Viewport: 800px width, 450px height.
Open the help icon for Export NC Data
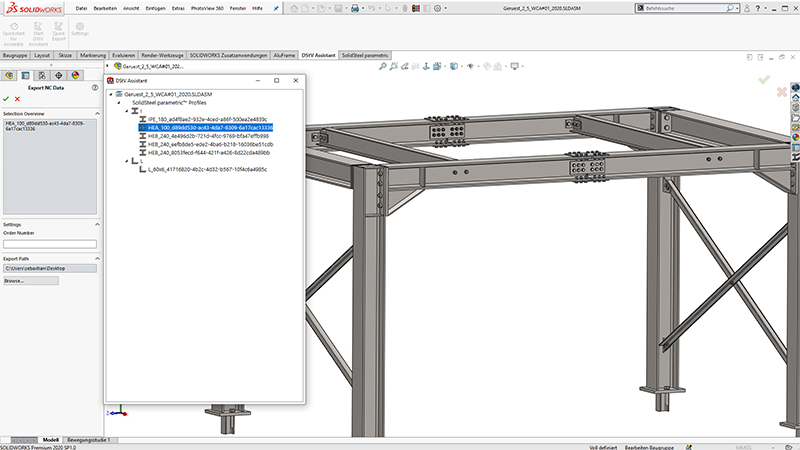(x=94, y=88)
